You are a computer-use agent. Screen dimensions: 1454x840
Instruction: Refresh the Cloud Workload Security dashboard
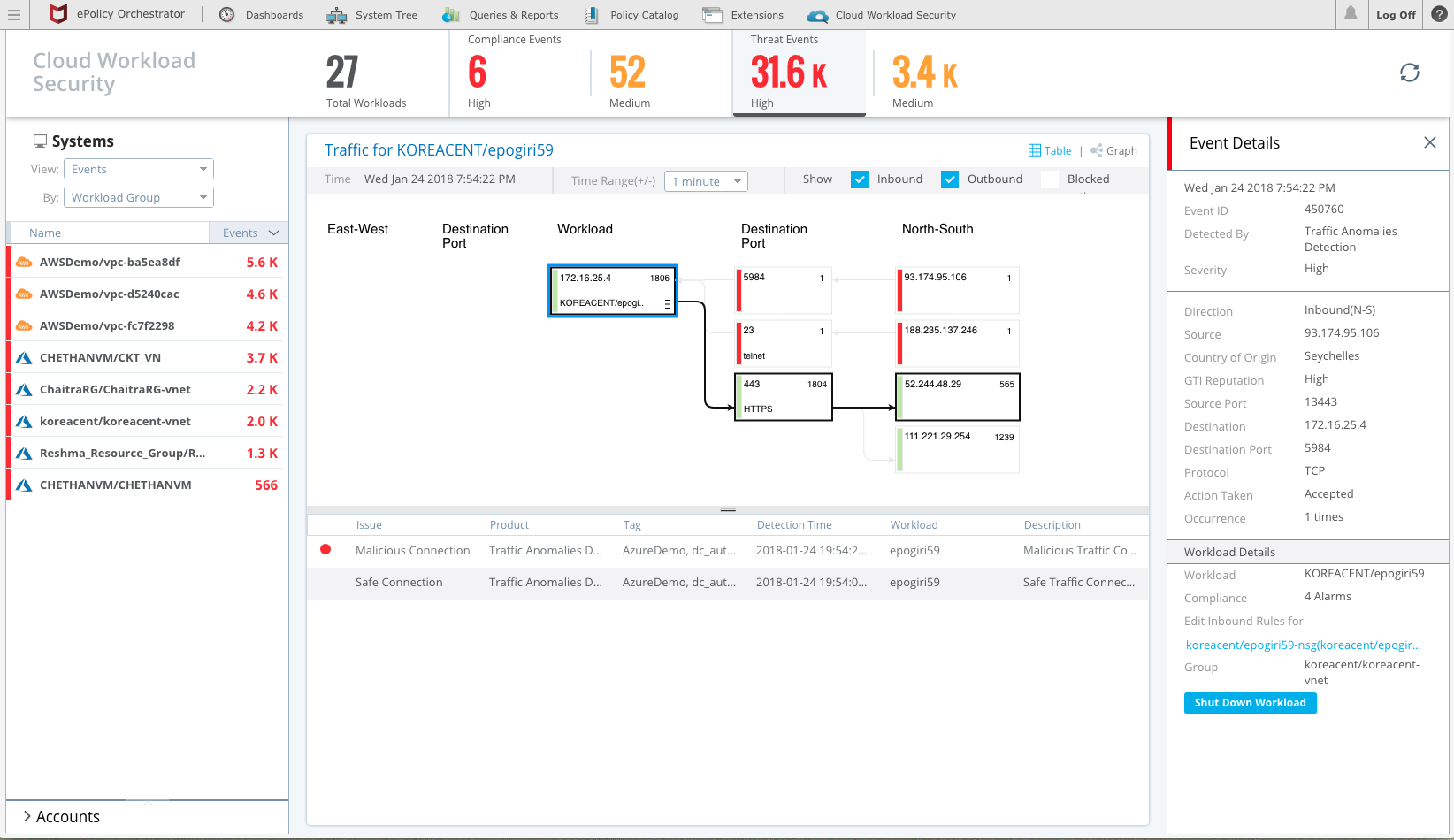(x=1410, y=72)
